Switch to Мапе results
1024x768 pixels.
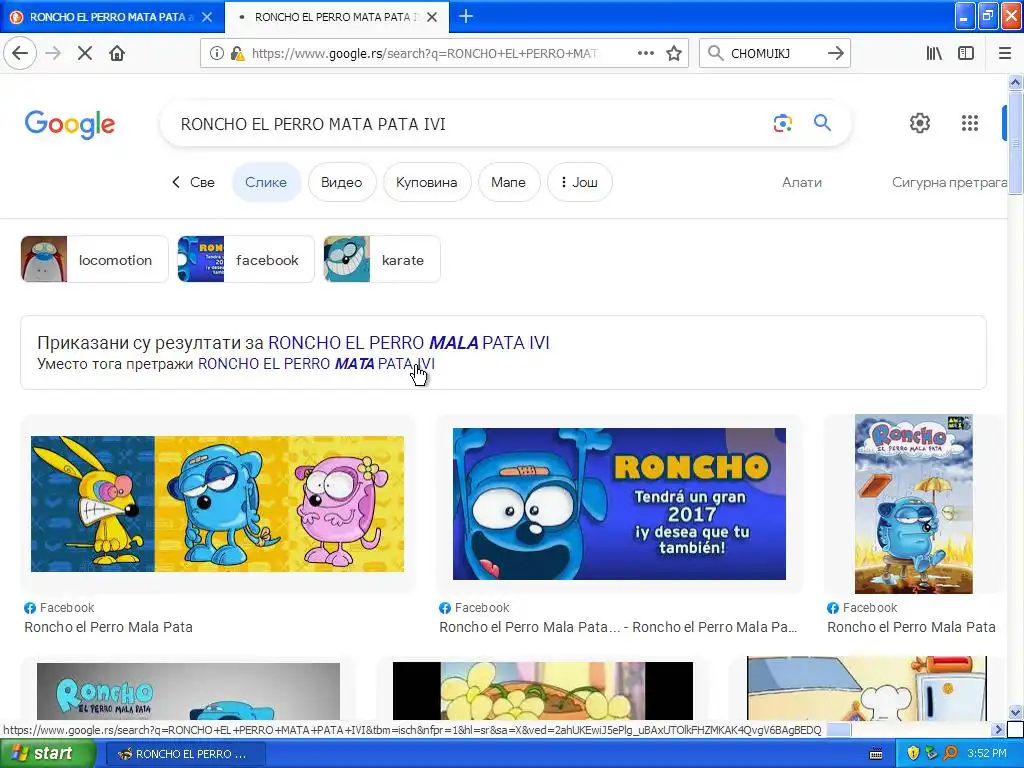[509, 182]
